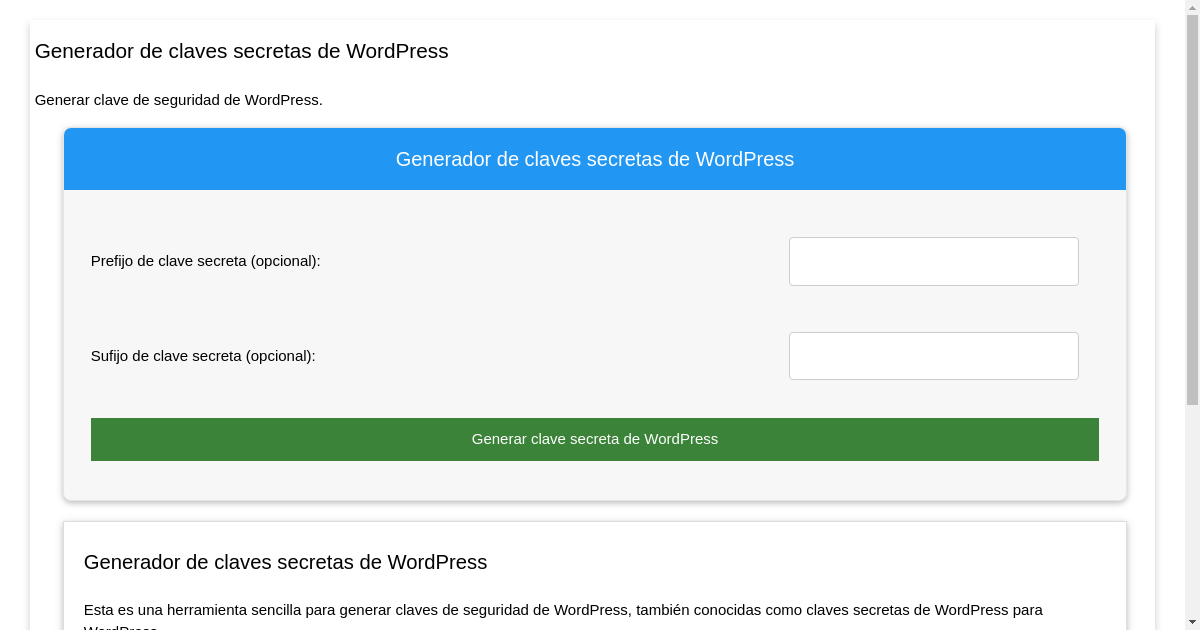Click the description paragraph about security keys
The width and height of the screenshot is (1200, 630).
pyautogui.click(x=564, y=610)
